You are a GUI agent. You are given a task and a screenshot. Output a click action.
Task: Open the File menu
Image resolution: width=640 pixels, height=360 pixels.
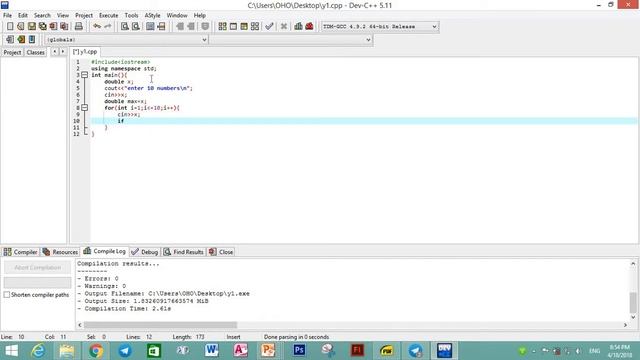point(7,16)
